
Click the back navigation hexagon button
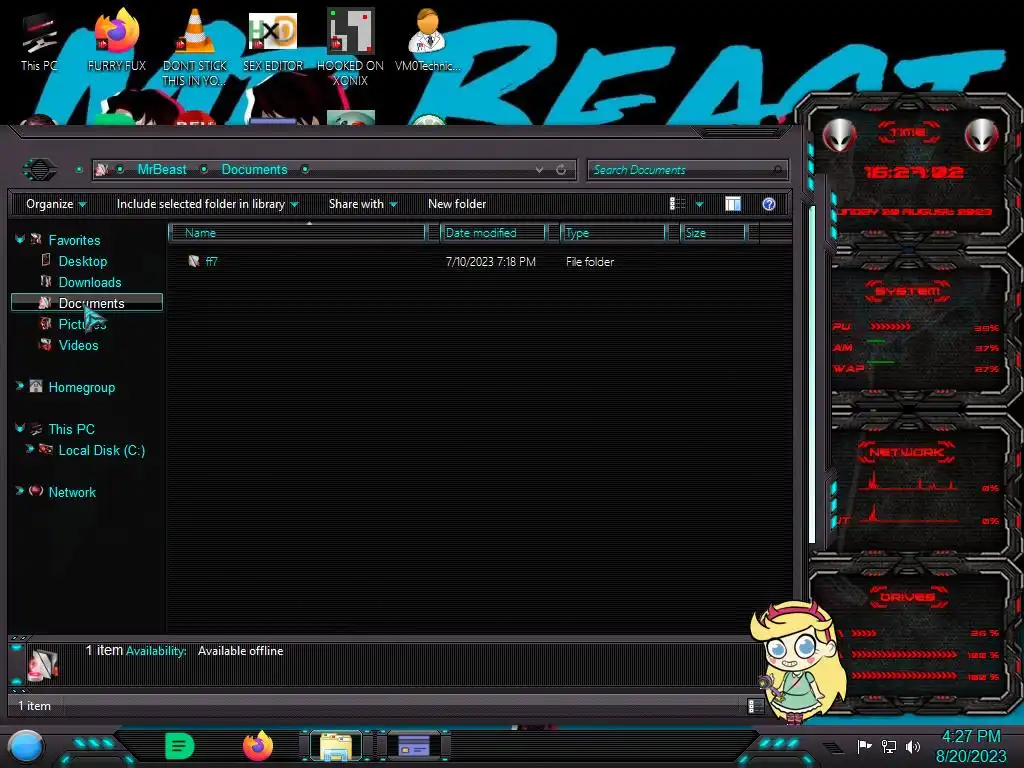(40, 170)
